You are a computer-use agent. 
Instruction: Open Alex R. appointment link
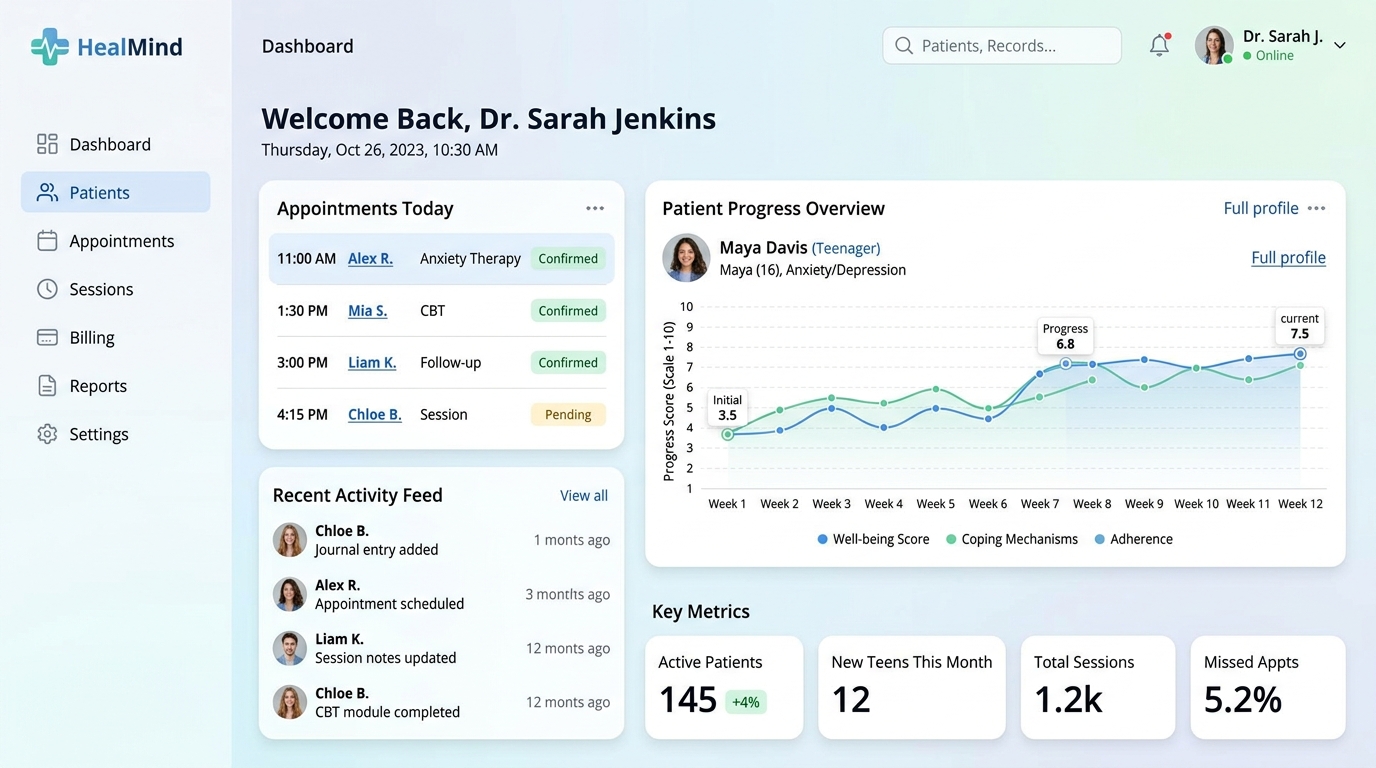coord(370,258)
